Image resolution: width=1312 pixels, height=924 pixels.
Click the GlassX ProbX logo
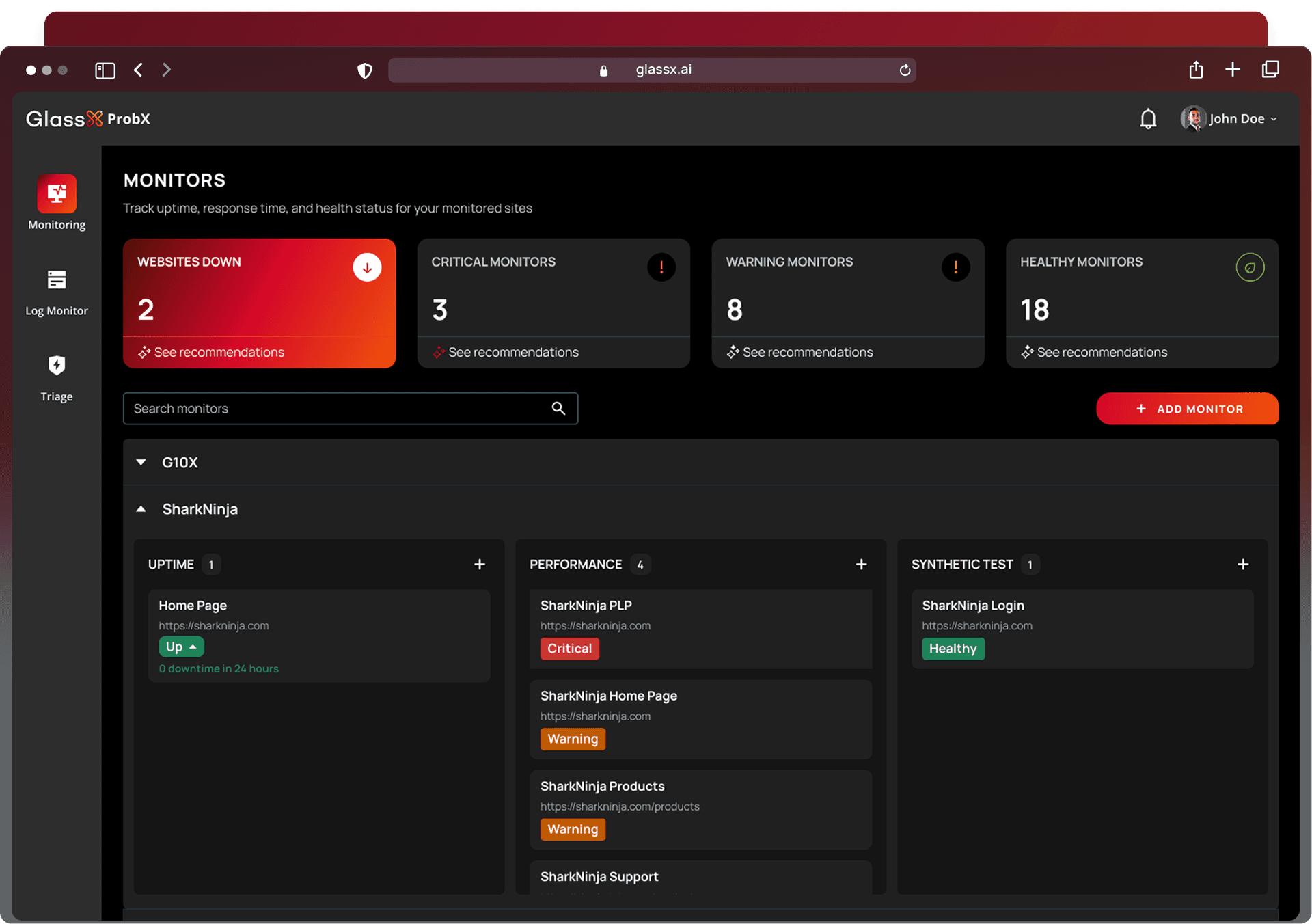tap(87, 118)
